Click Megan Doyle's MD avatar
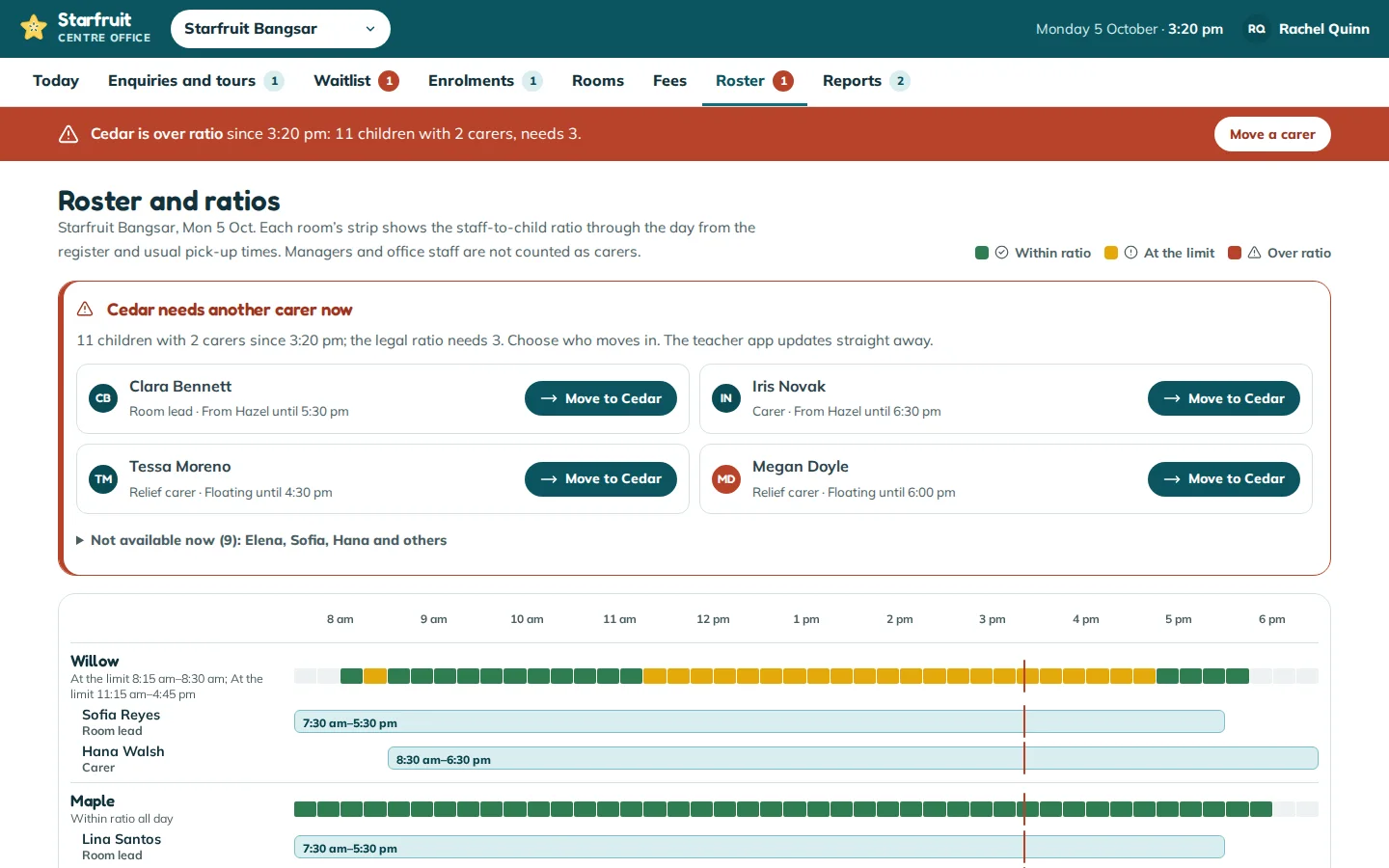Screen dimensions: 1389x868 (726, 479)
